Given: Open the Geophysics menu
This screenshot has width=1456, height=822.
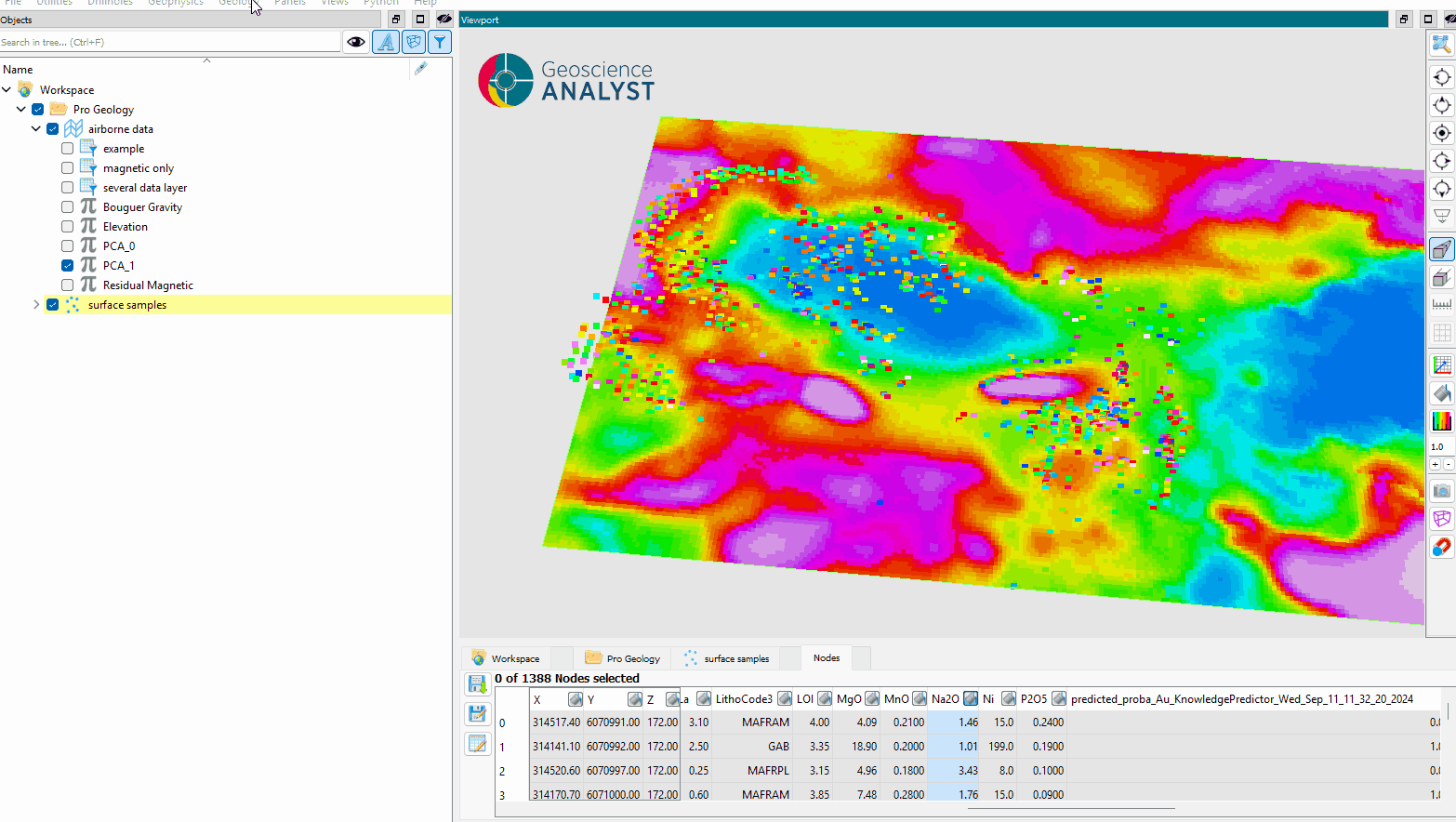Looking at the screenshot, I should click(176, 3).
